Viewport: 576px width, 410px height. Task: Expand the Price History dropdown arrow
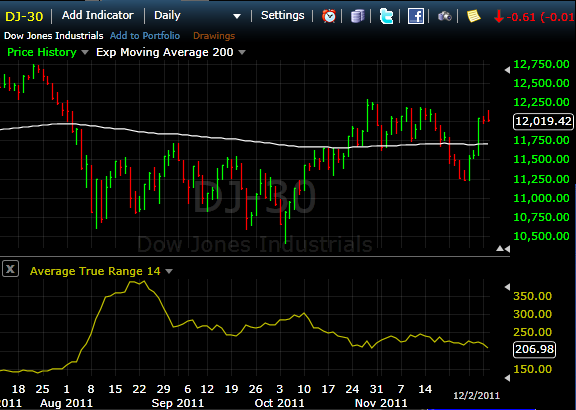click(x=85, y=53)
